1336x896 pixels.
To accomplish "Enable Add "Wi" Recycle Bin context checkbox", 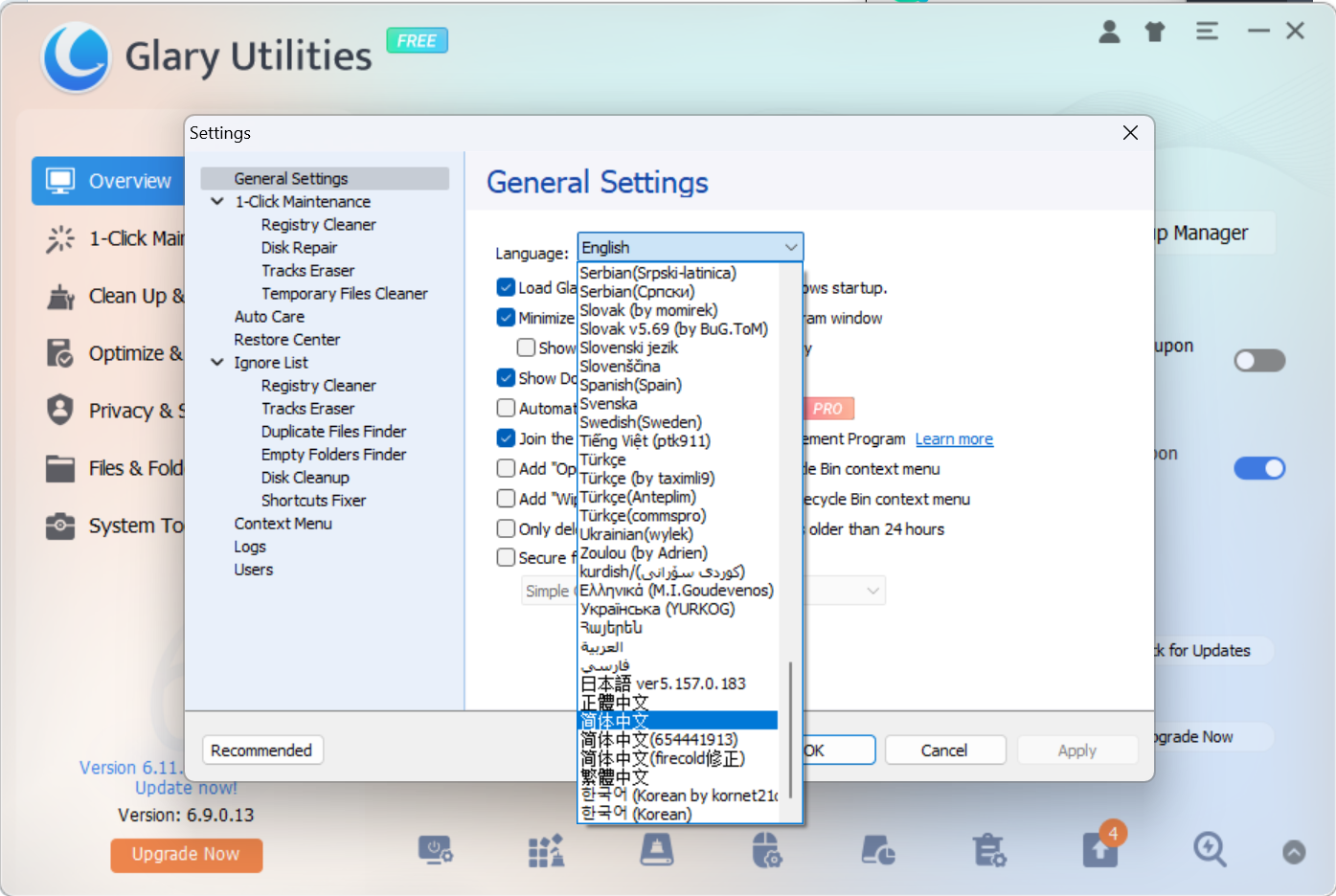I will tap(507, 499).
